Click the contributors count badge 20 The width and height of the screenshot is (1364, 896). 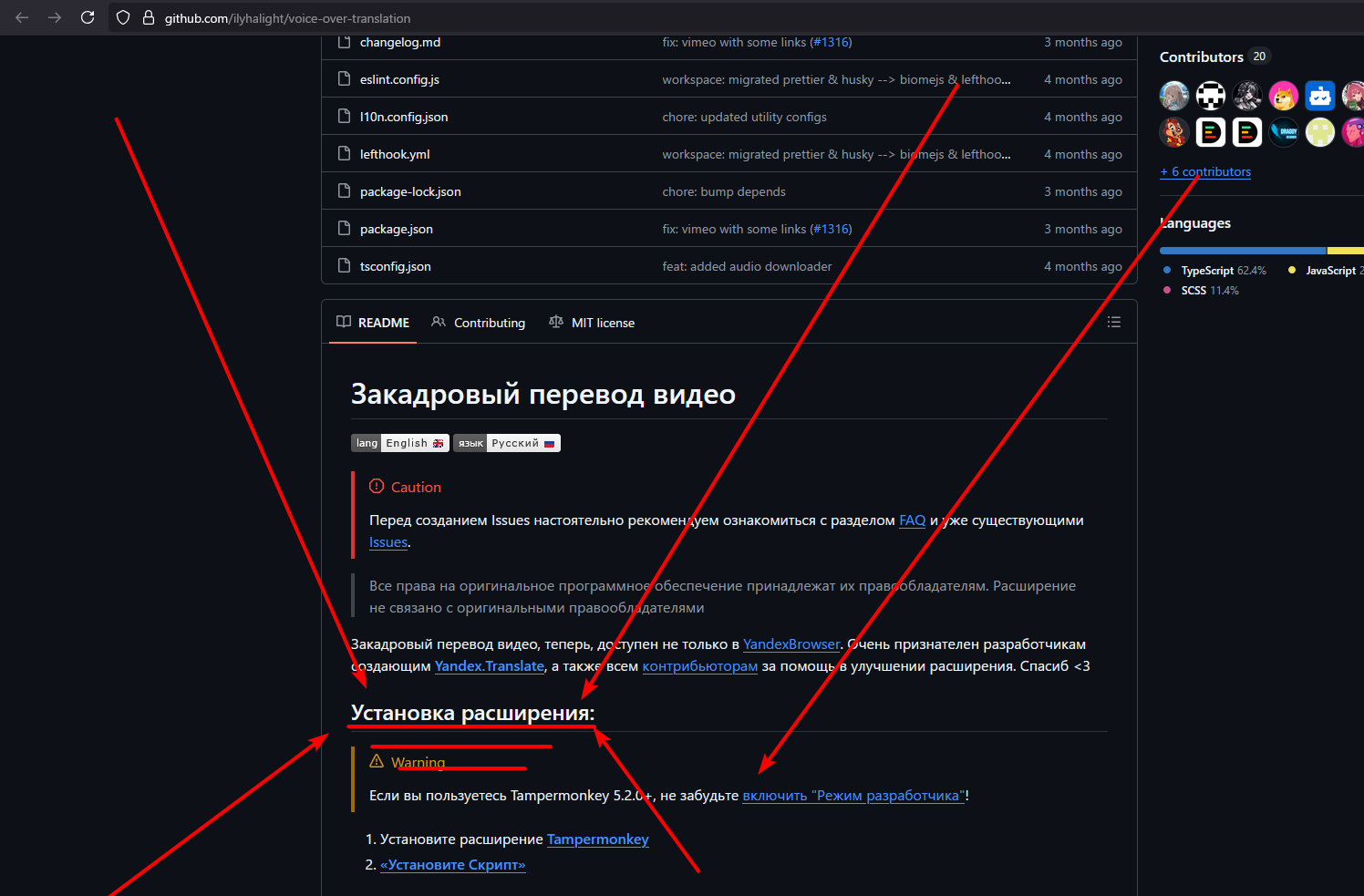point(1259,57)
